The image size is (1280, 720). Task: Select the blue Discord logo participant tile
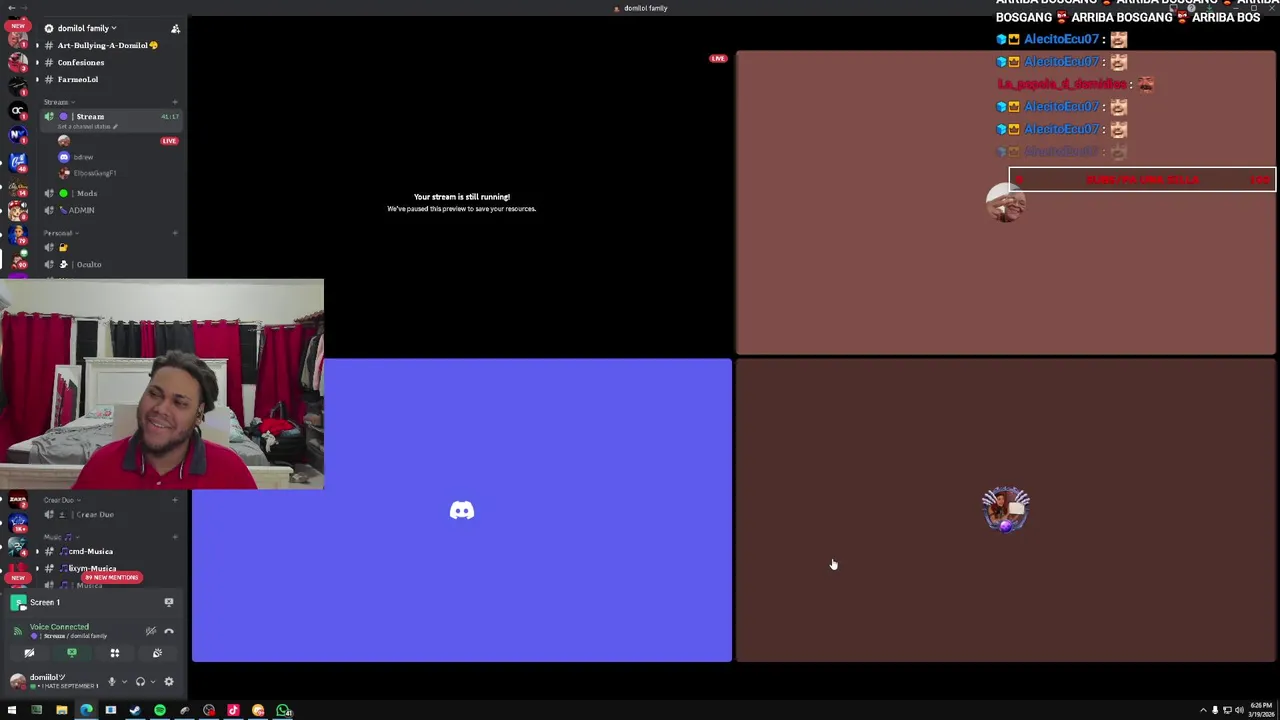[x=462, y=510]
